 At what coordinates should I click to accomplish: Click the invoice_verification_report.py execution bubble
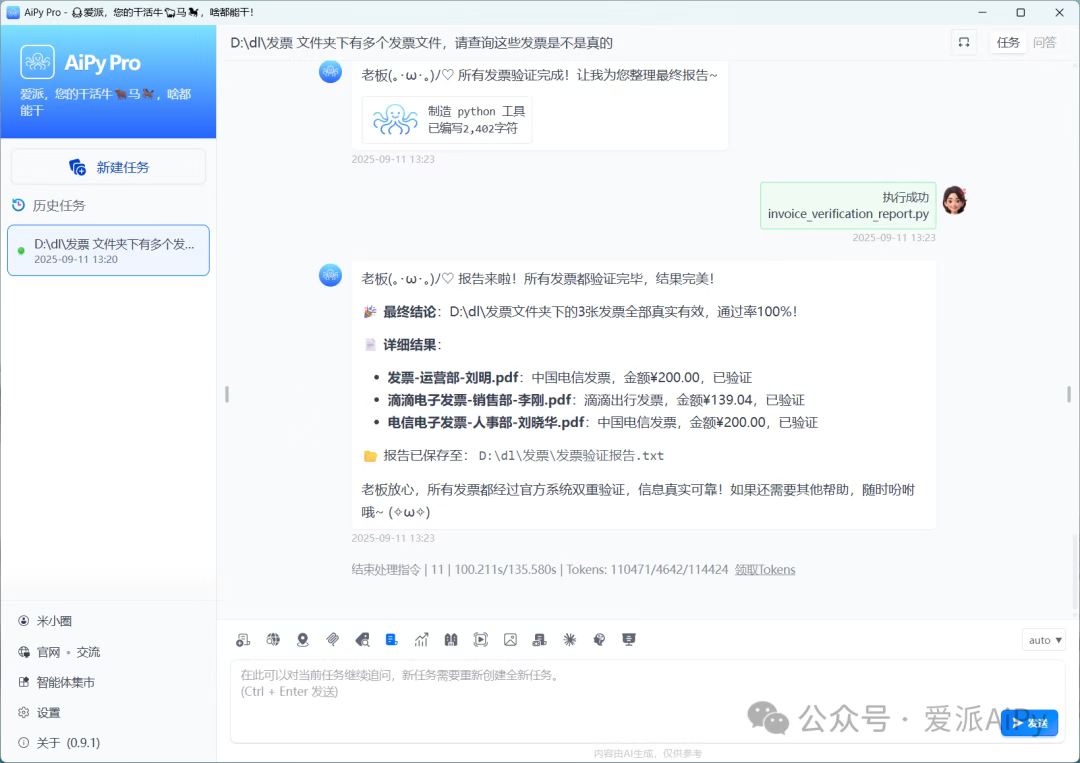tap(848, 205)
